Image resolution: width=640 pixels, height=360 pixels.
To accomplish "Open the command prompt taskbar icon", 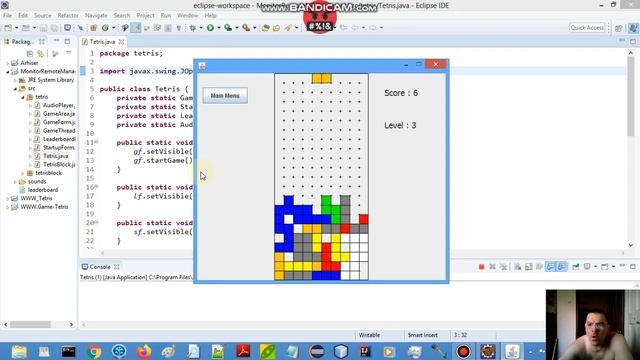I will click(x=69, y=351).
